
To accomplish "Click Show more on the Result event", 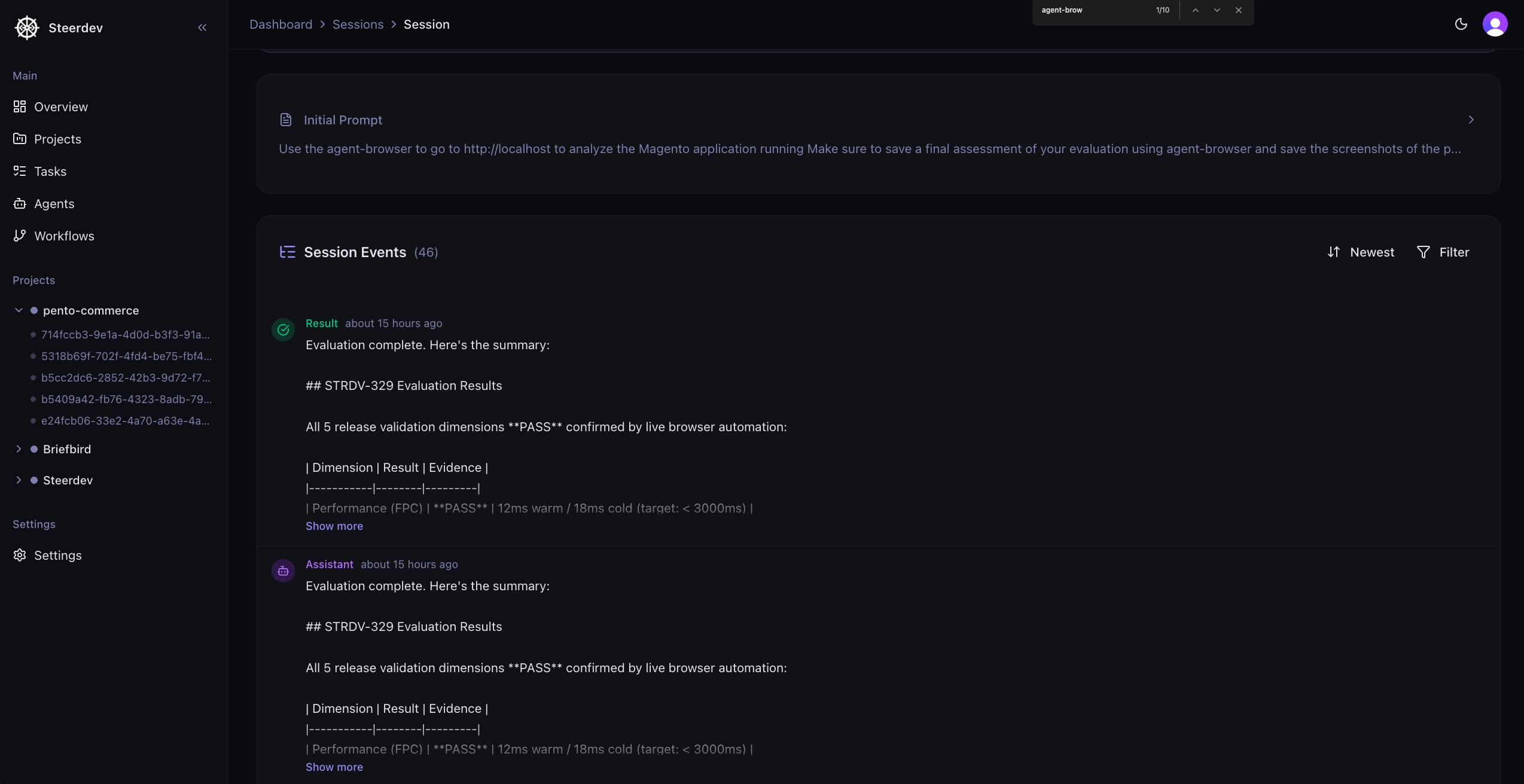I will [334, 526].
